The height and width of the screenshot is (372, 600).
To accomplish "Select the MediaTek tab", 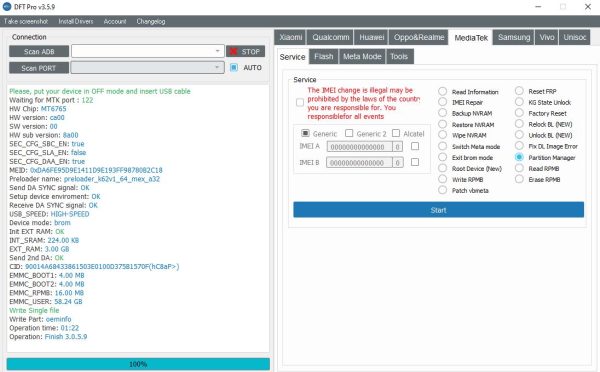I will tap(471, 38).
